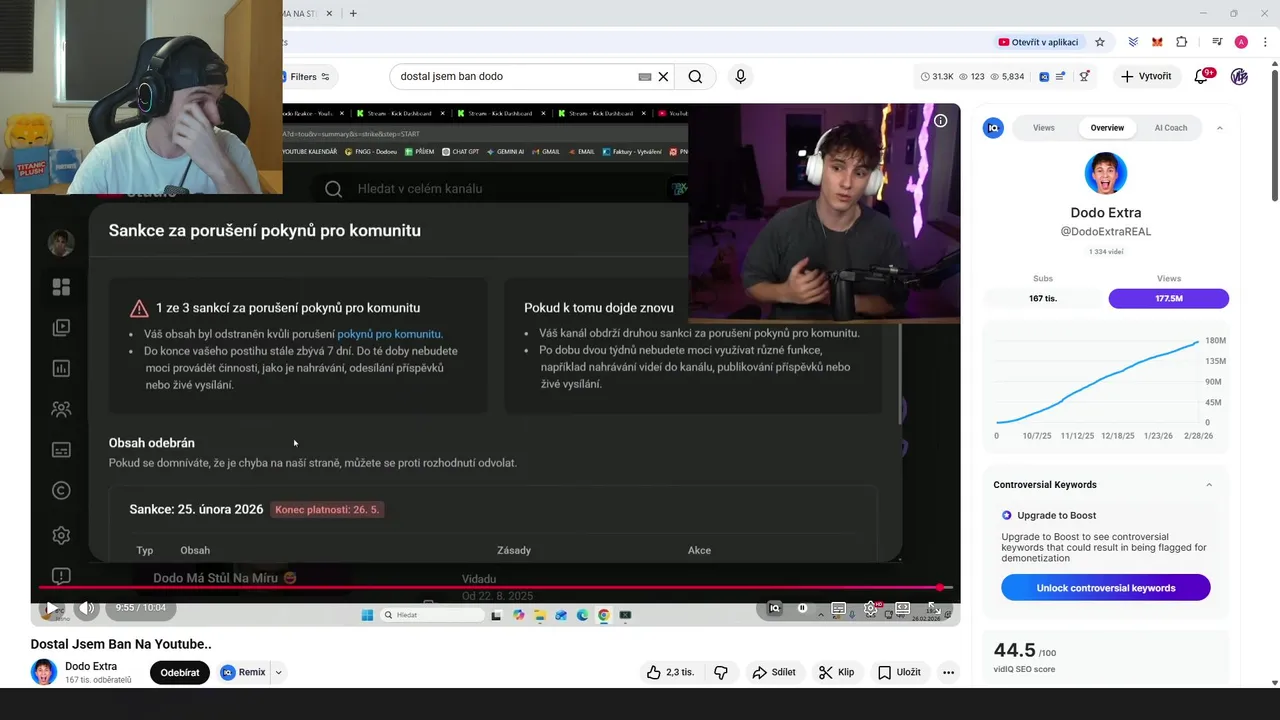Click @DodoExtraREAL handle
The height and width of the screenshot is (720, 1280).
tap(1106, 232)
